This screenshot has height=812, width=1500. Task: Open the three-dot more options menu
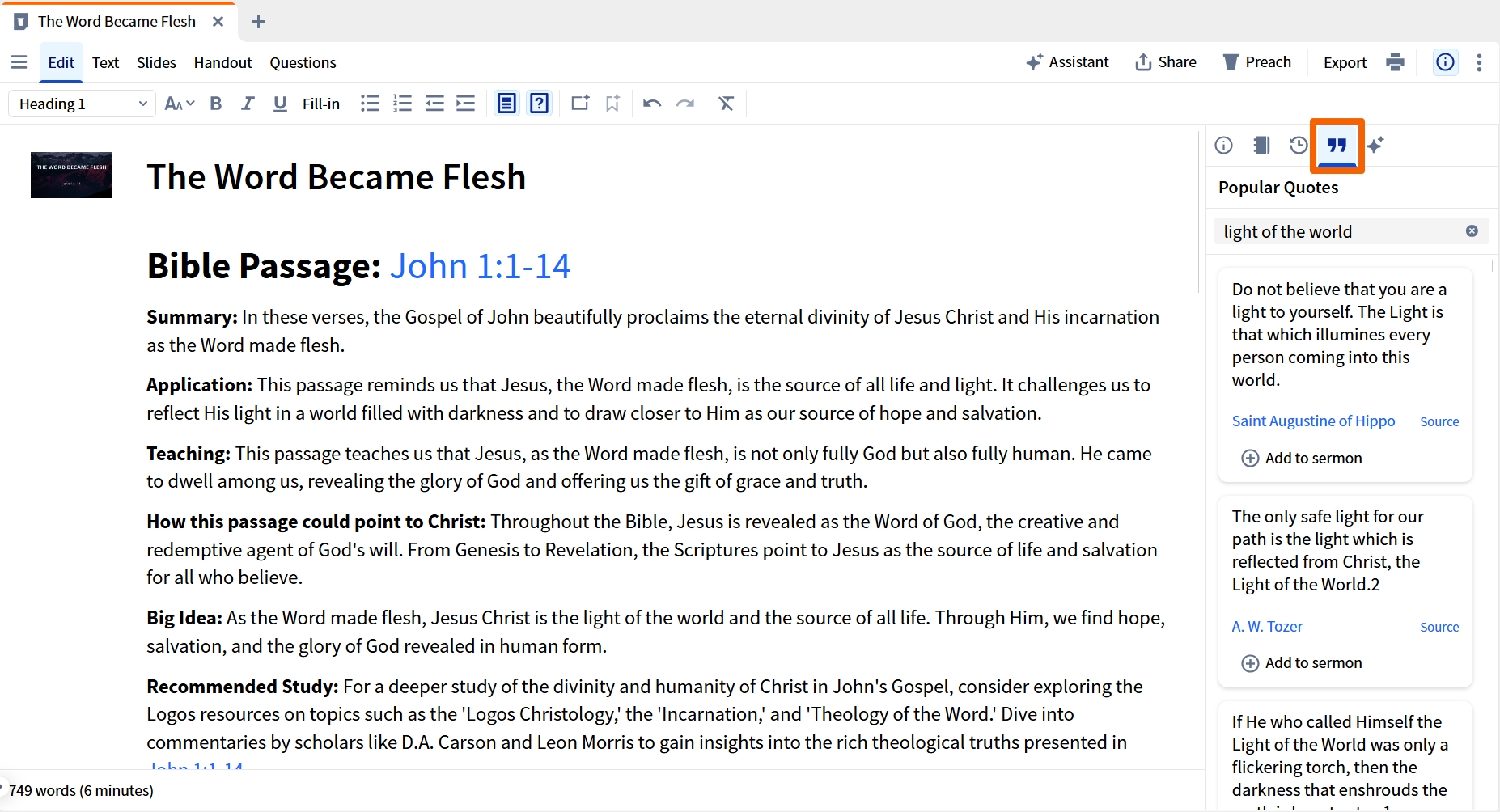pyautogui.click(x=1479, y=62)
